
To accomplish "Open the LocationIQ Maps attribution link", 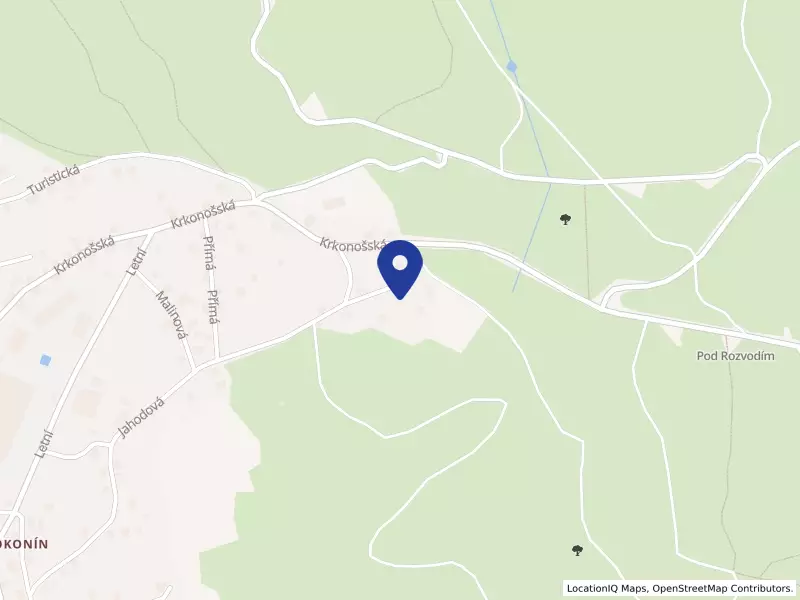I will pos(607,588).
